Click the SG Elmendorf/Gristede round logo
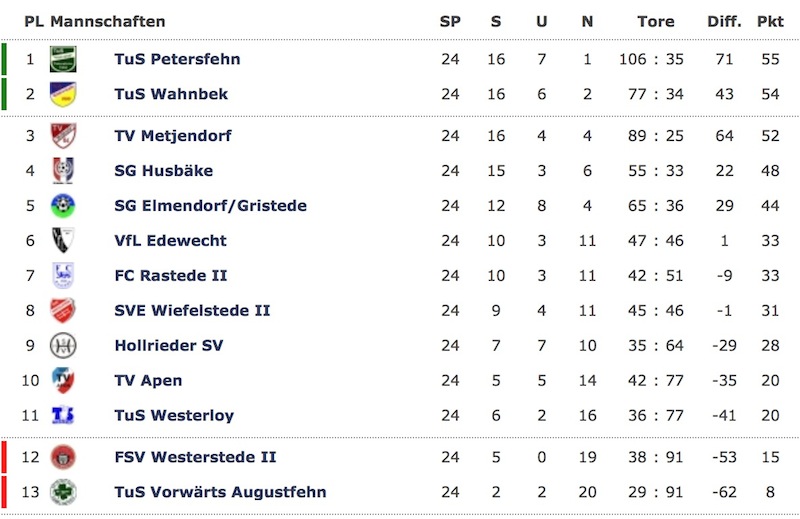The width and height of the screenshot is (800, 519). click(x=63, y=206)
